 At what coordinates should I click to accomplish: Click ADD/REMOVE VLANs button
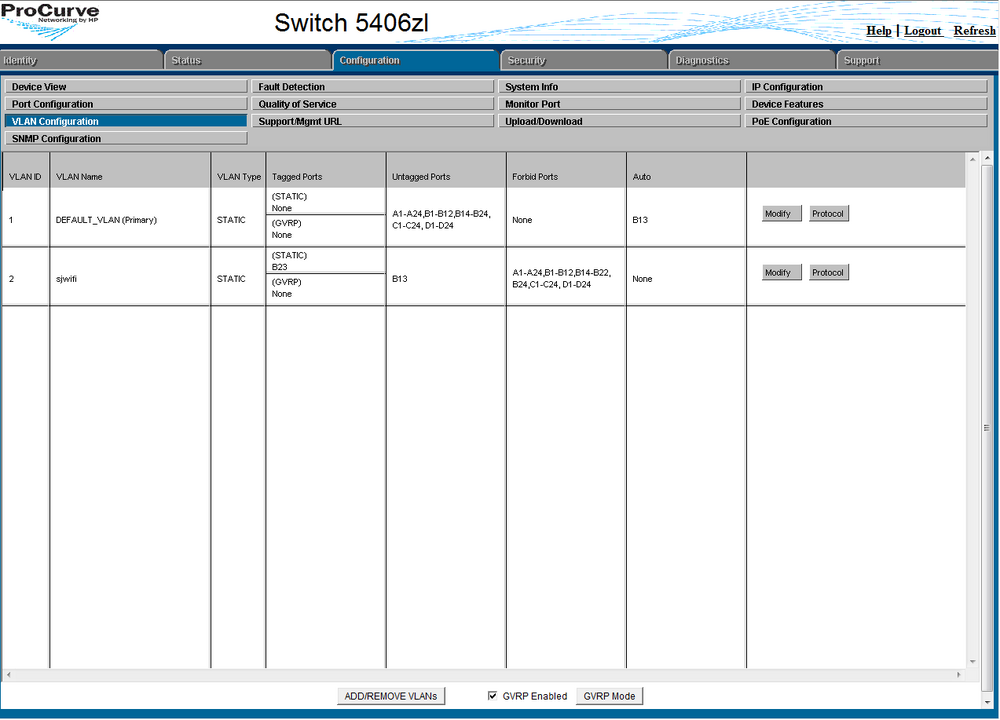point(390,696)
